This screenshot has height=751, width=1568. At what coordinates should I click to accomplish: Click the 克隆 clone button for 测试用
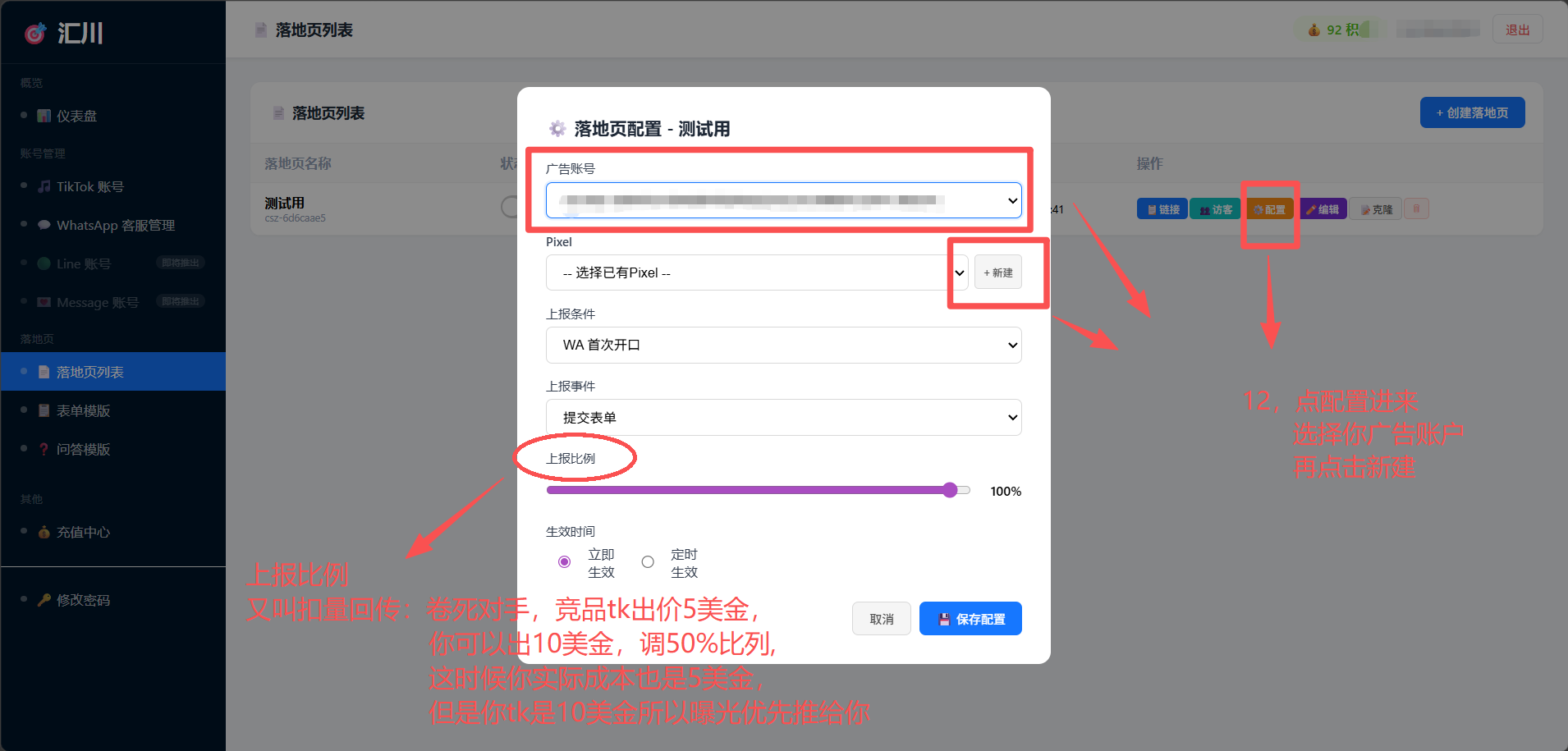click(1377, 209)
